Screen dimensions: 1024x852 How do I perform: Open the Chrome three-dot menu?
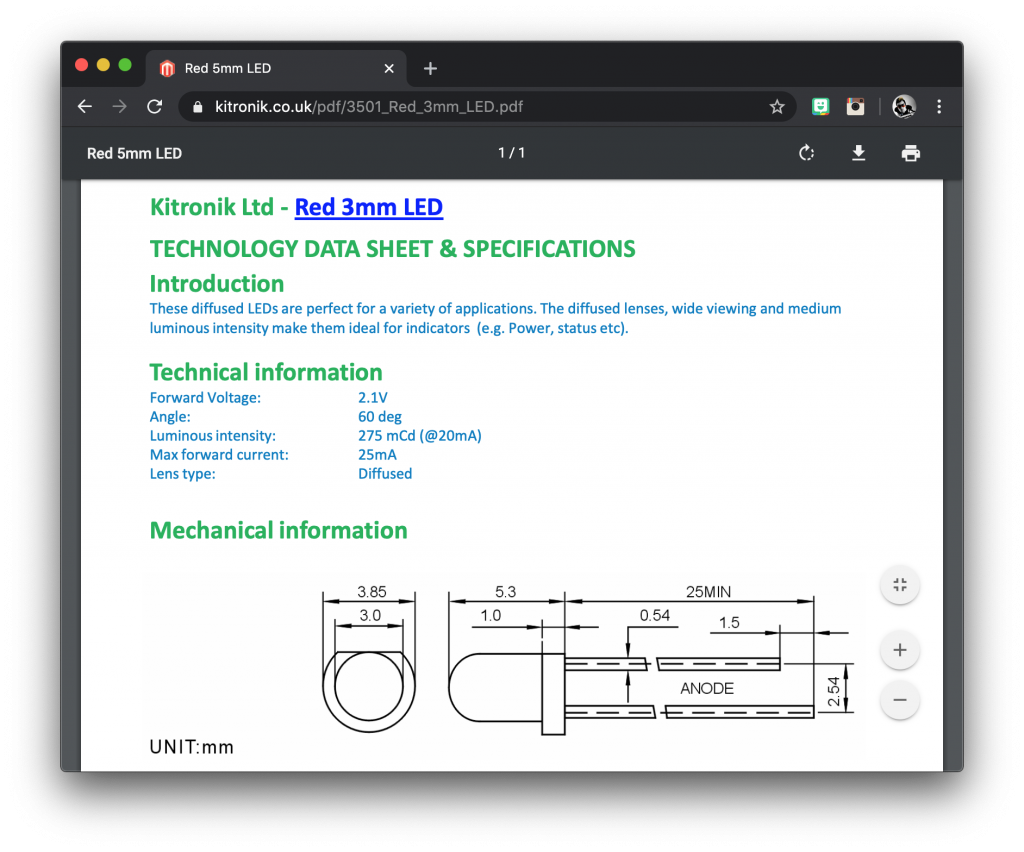(x=939, y=106)
